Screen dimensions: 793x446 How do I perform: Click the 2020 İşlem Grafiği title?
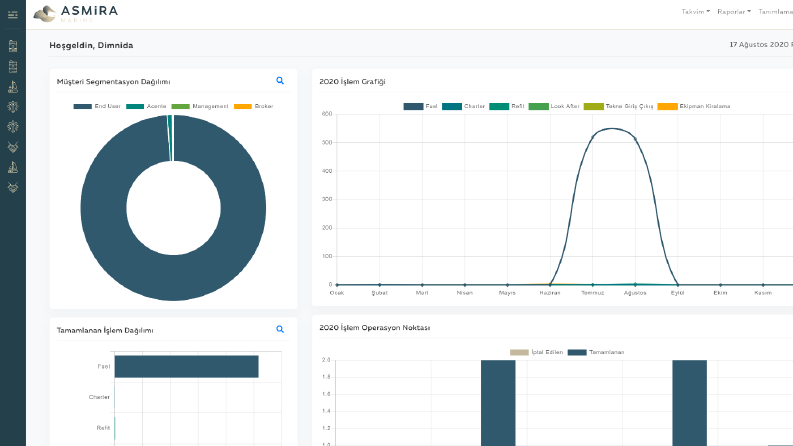click(352, 81)
